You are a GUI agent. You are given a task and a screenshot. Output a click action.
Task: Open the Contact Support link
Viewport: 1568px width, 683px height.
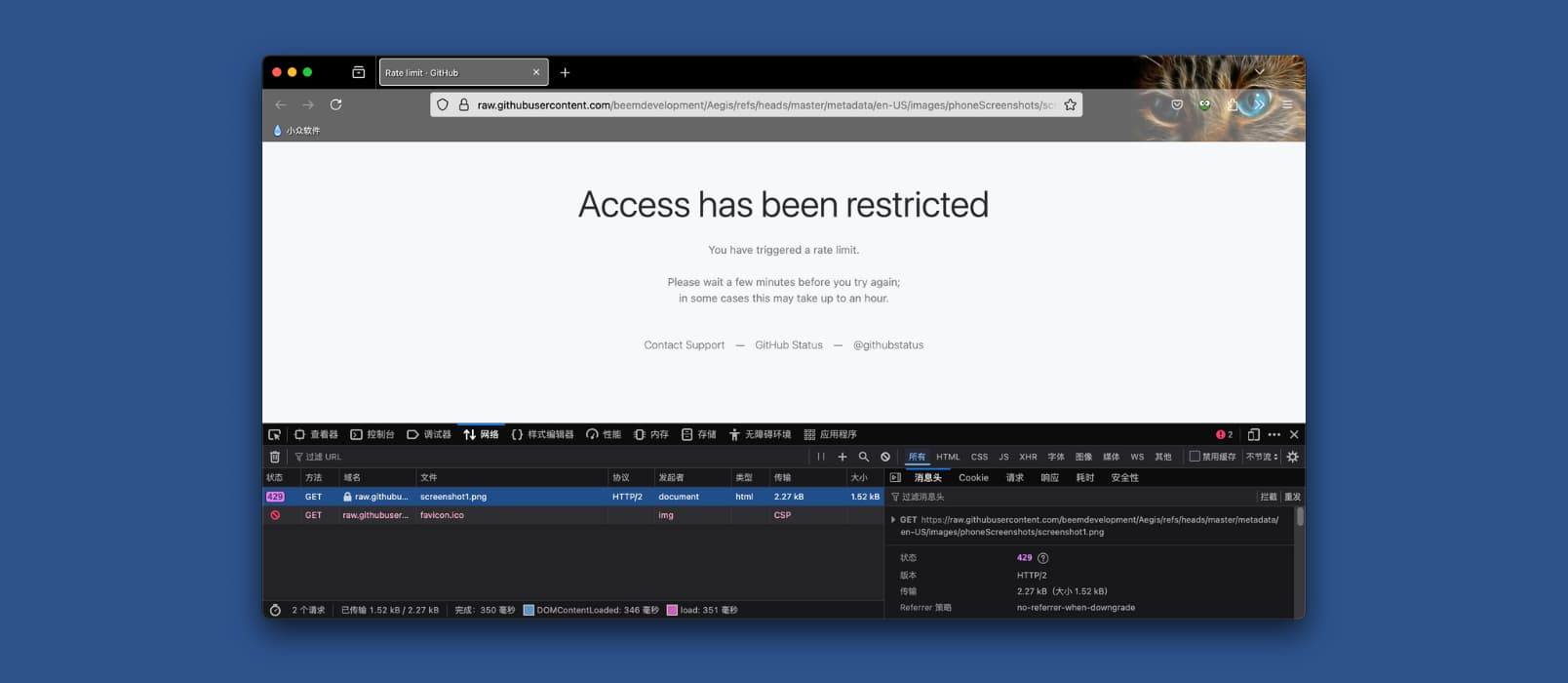click(684, 345)
